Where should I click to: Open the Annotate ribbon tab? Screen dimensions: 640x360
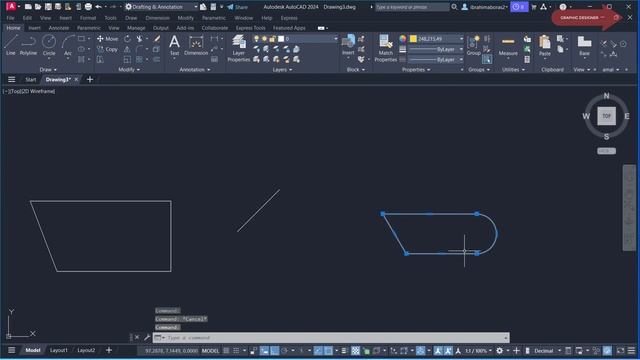point(59,28)
